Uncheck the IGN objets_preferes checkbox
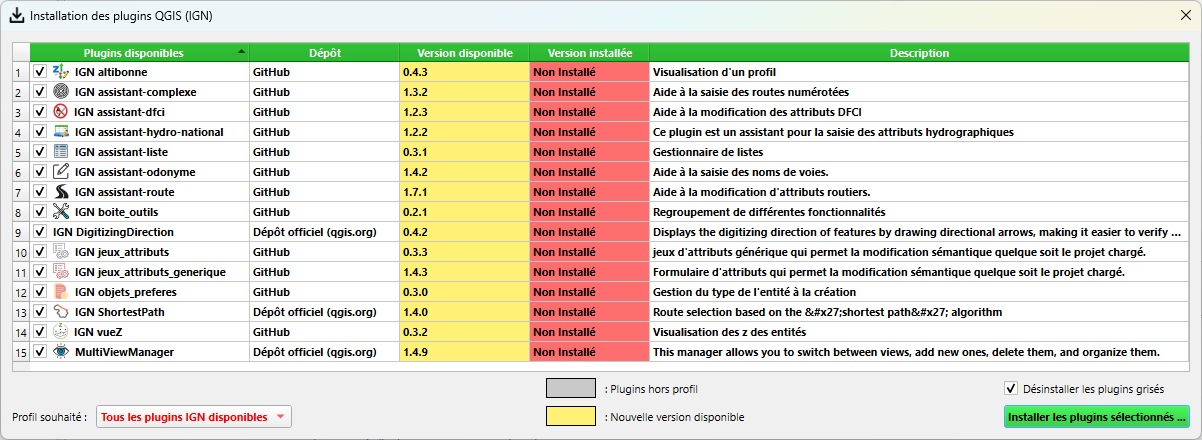The width and height of the screenshot is (1202, 440). tap(40, 291)
